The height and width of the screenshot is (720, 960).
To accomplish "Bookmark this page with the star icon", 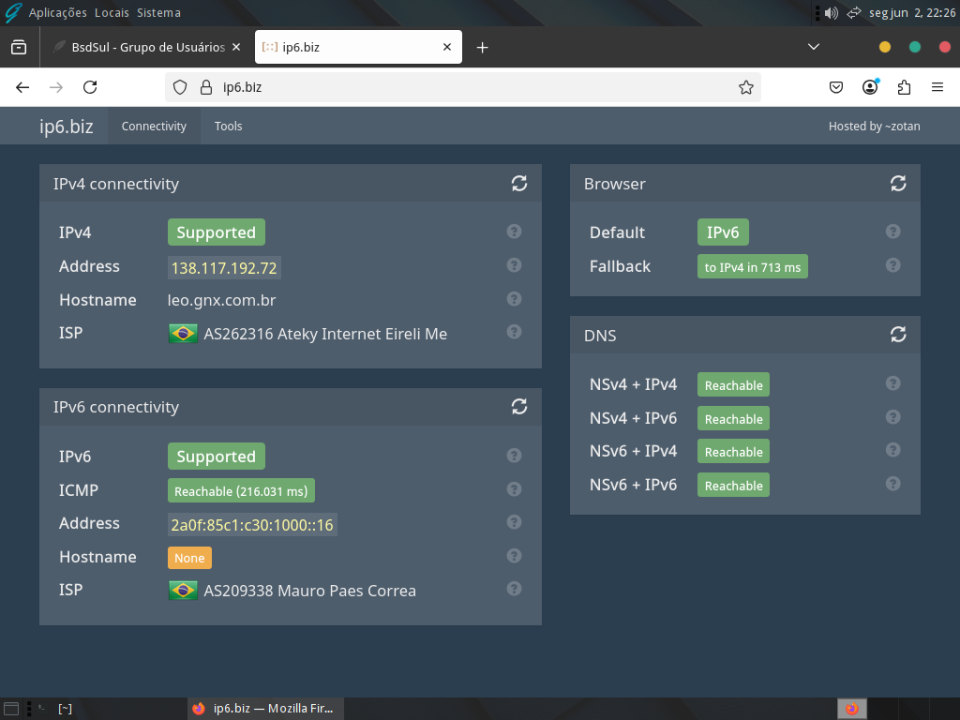I will click(x=746, y=88).
